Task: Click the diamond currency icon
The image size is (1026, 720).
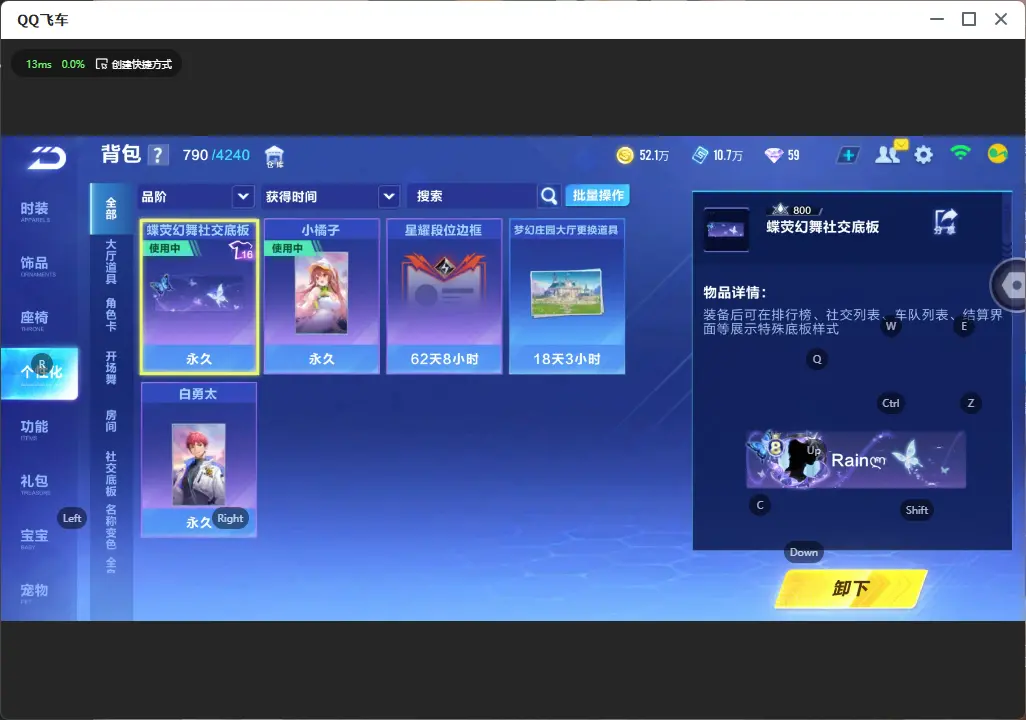Action: coord(773,155)
